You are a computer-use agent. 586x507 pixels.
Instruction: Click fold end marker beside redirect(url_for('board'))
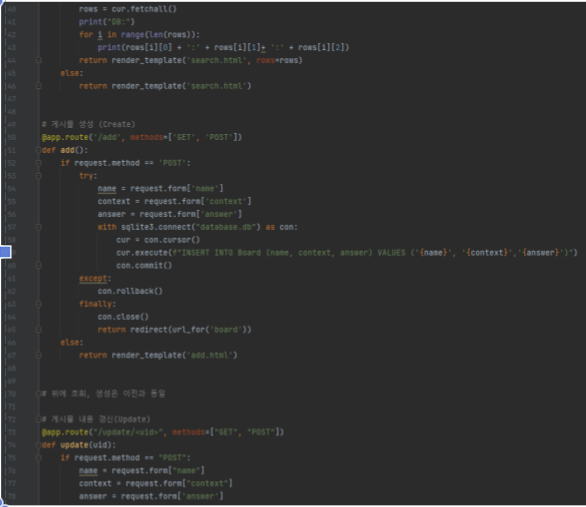[38, 330]
